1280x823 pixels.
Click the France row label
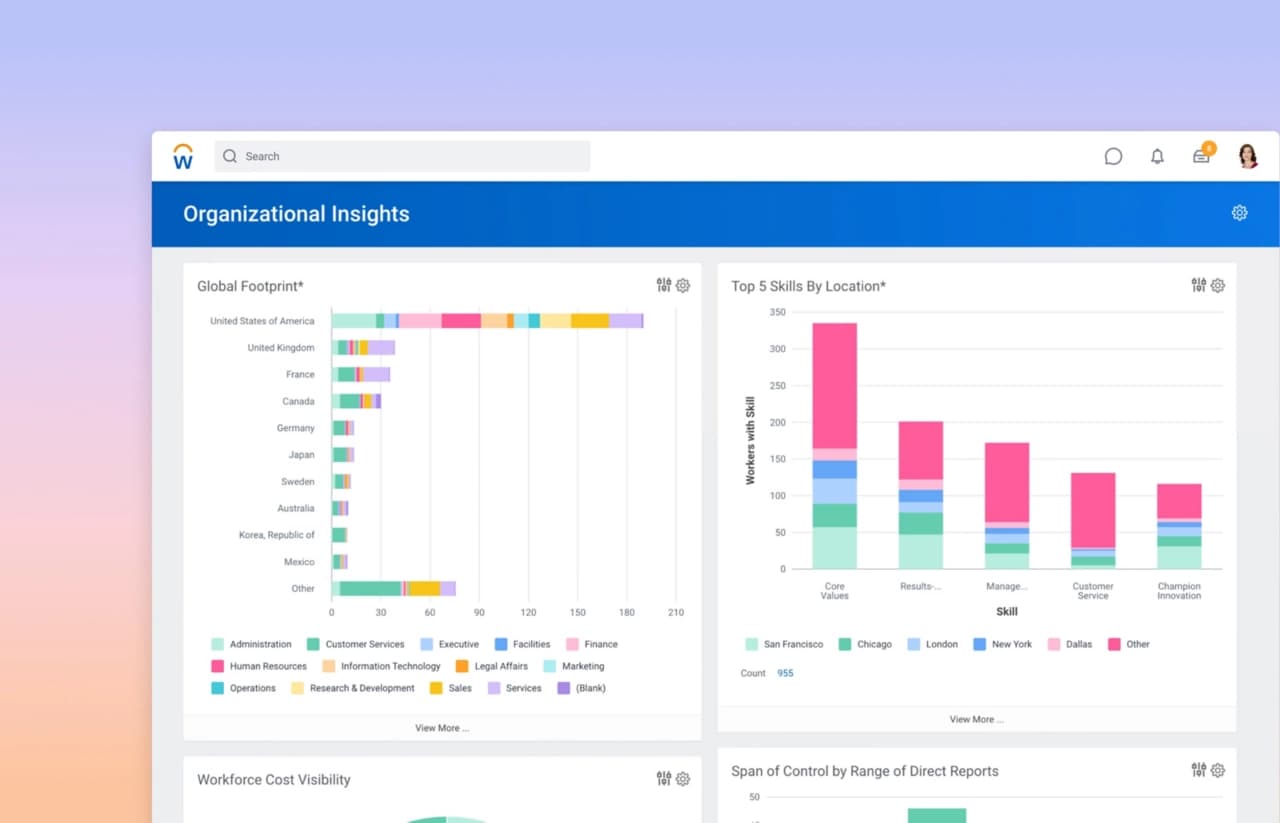300,374
